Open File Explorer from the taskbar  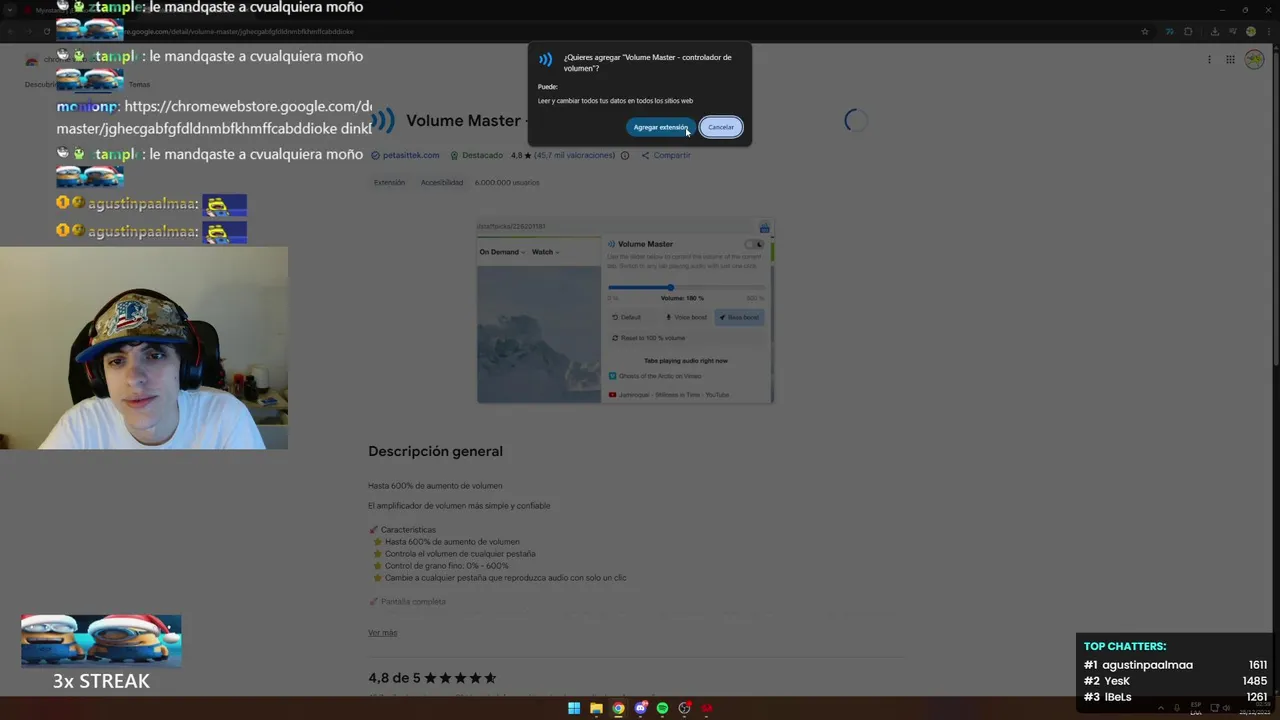point(596,708)
